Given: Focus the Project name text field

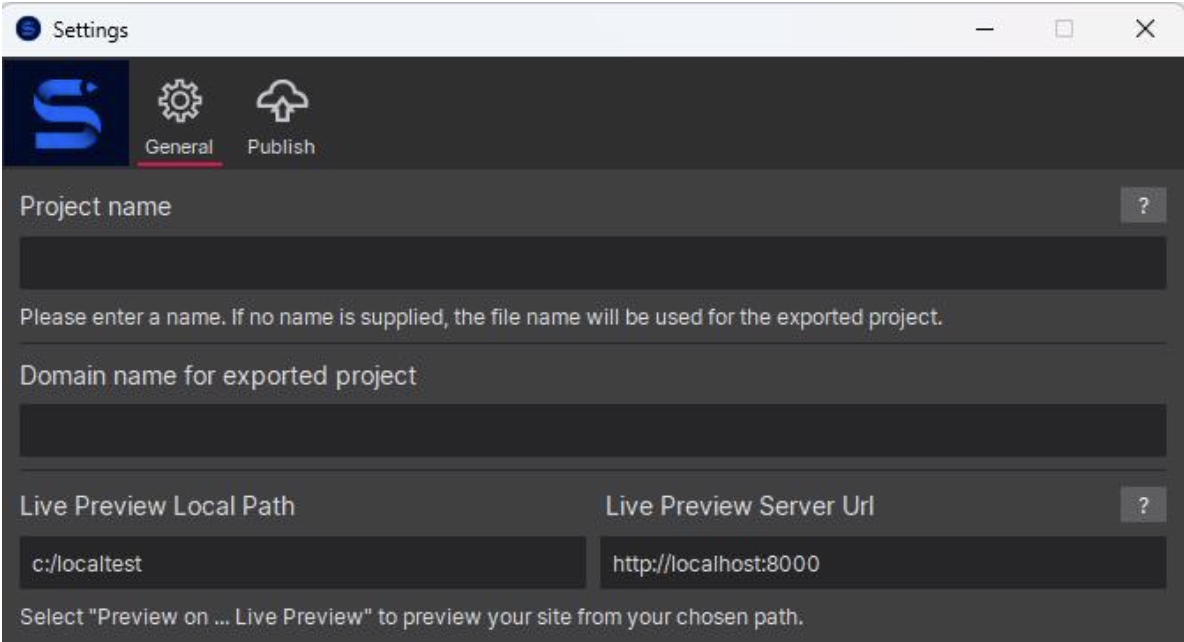Looking at the screenshot, I should 592,263.
